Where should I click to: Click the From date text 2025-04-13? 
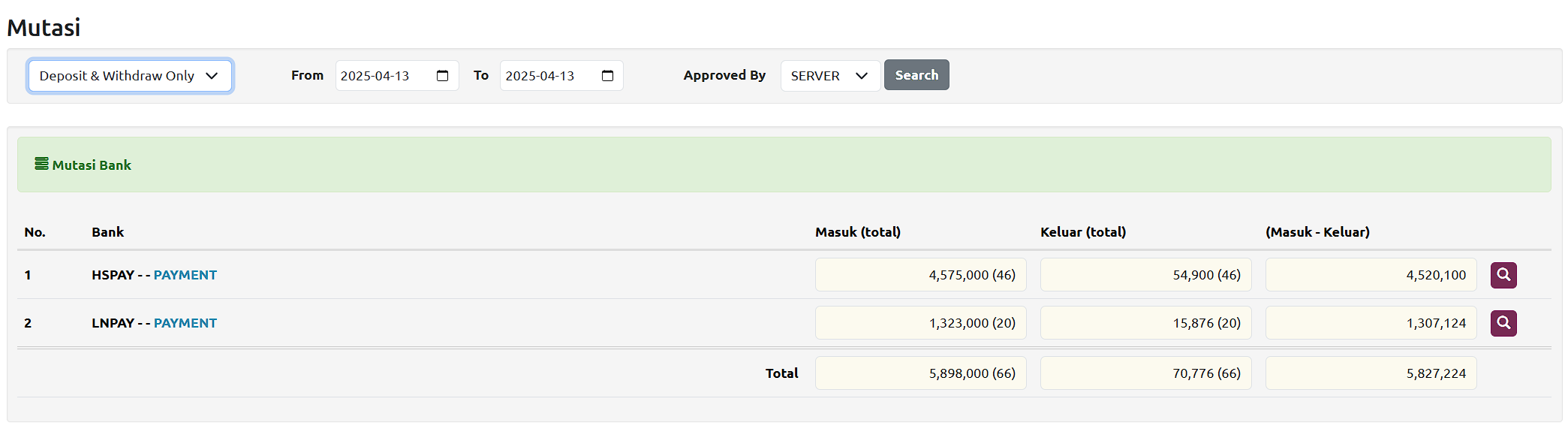pyautogui.click(x=375, y=76)
